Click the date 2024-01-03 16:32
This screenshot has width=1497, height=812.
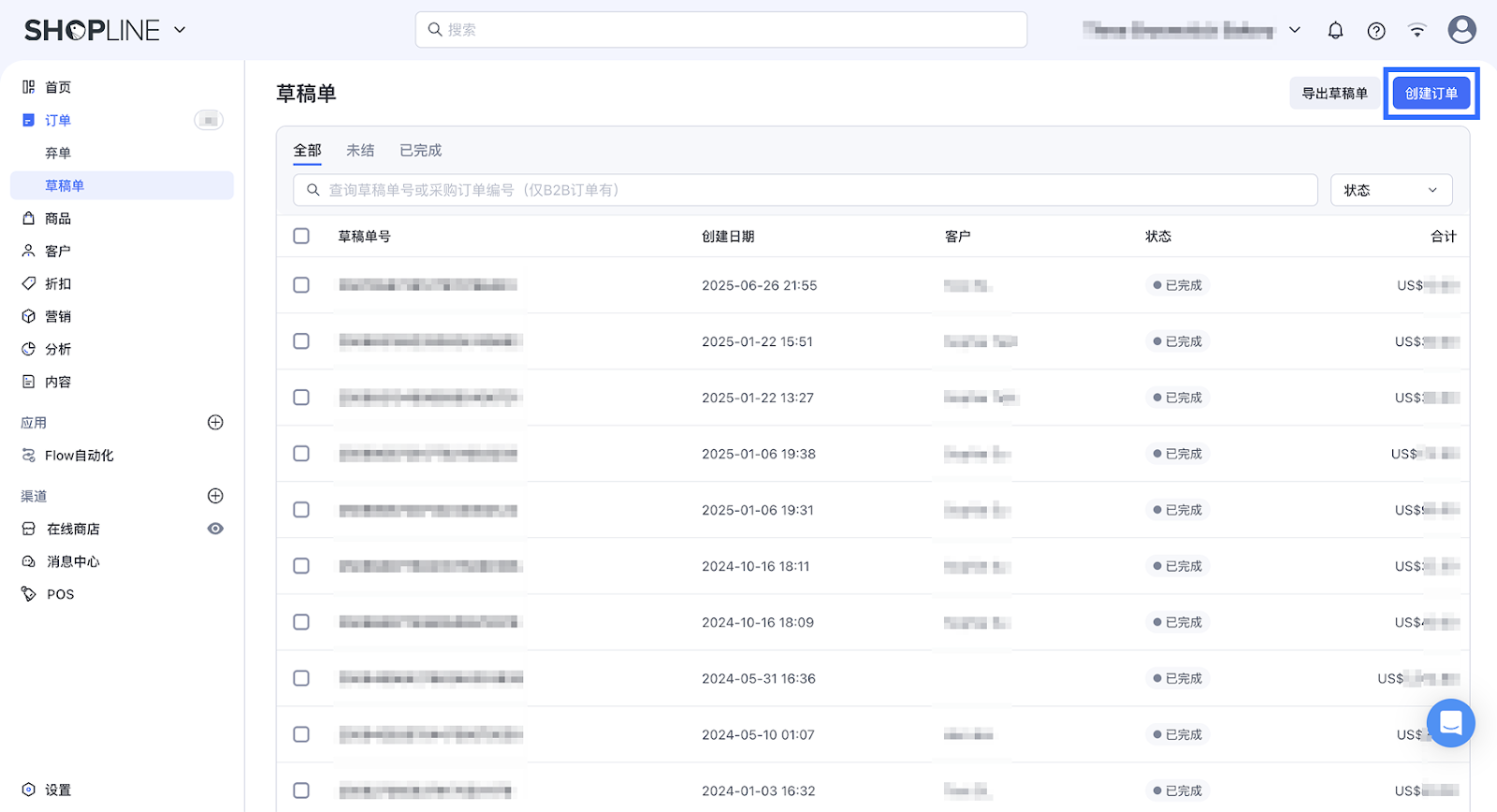[759, 790]
